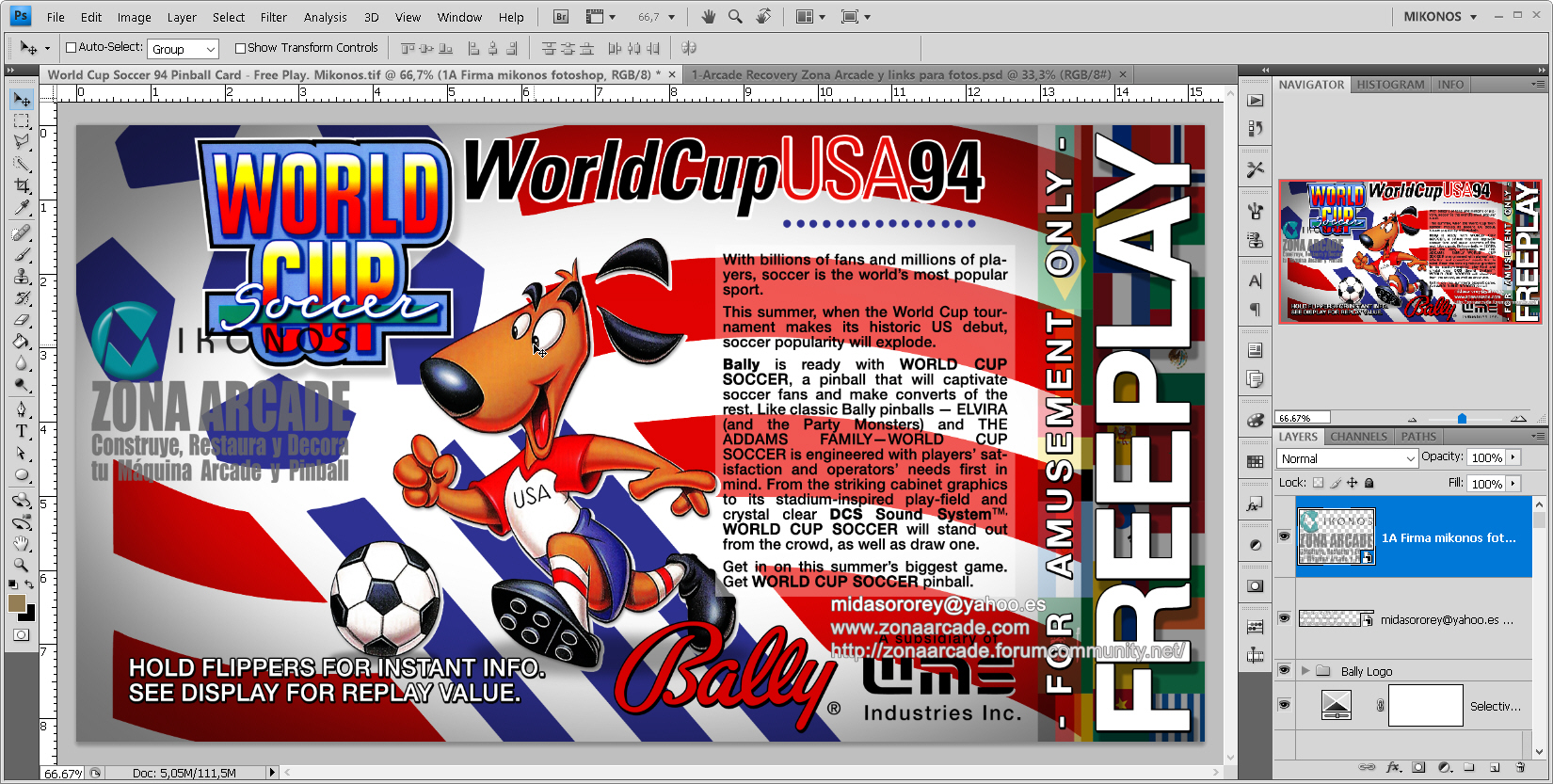Select the Ellipse shape tool

(x=22, y=474)
